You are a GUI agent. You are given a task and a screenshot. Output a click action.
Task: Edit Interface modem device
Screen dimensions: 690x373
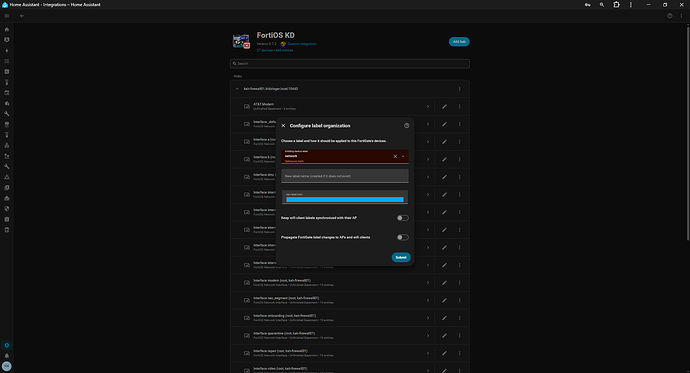(444, 283)
